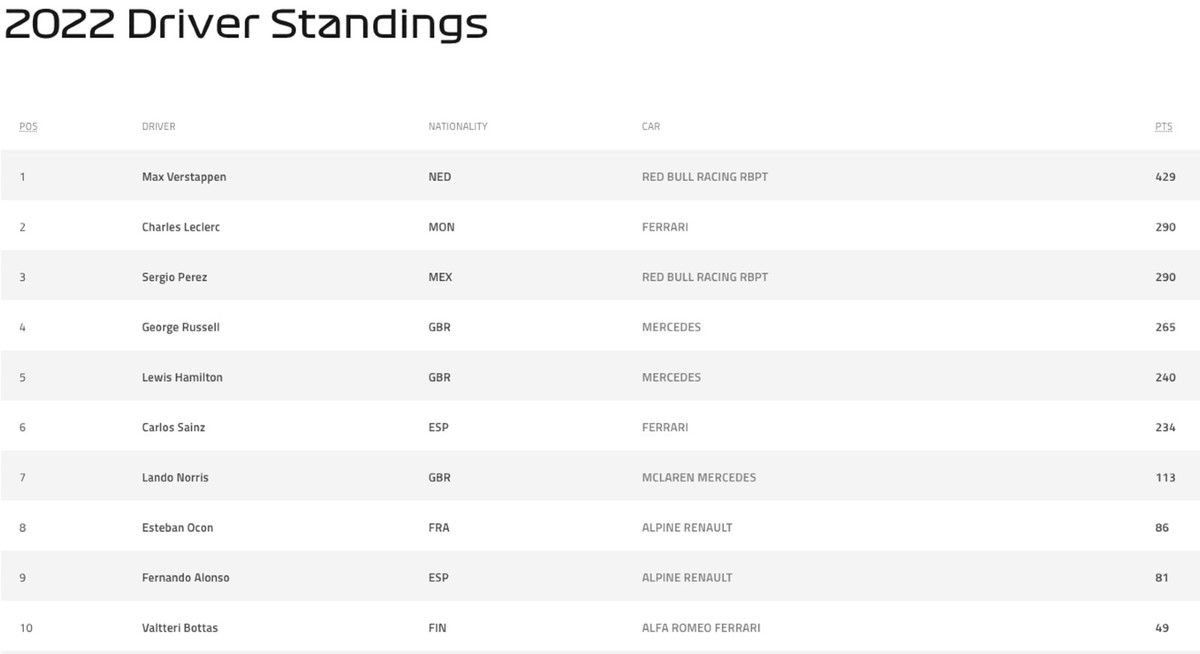Open Valtteri Bottas driver page

(180, 628)
